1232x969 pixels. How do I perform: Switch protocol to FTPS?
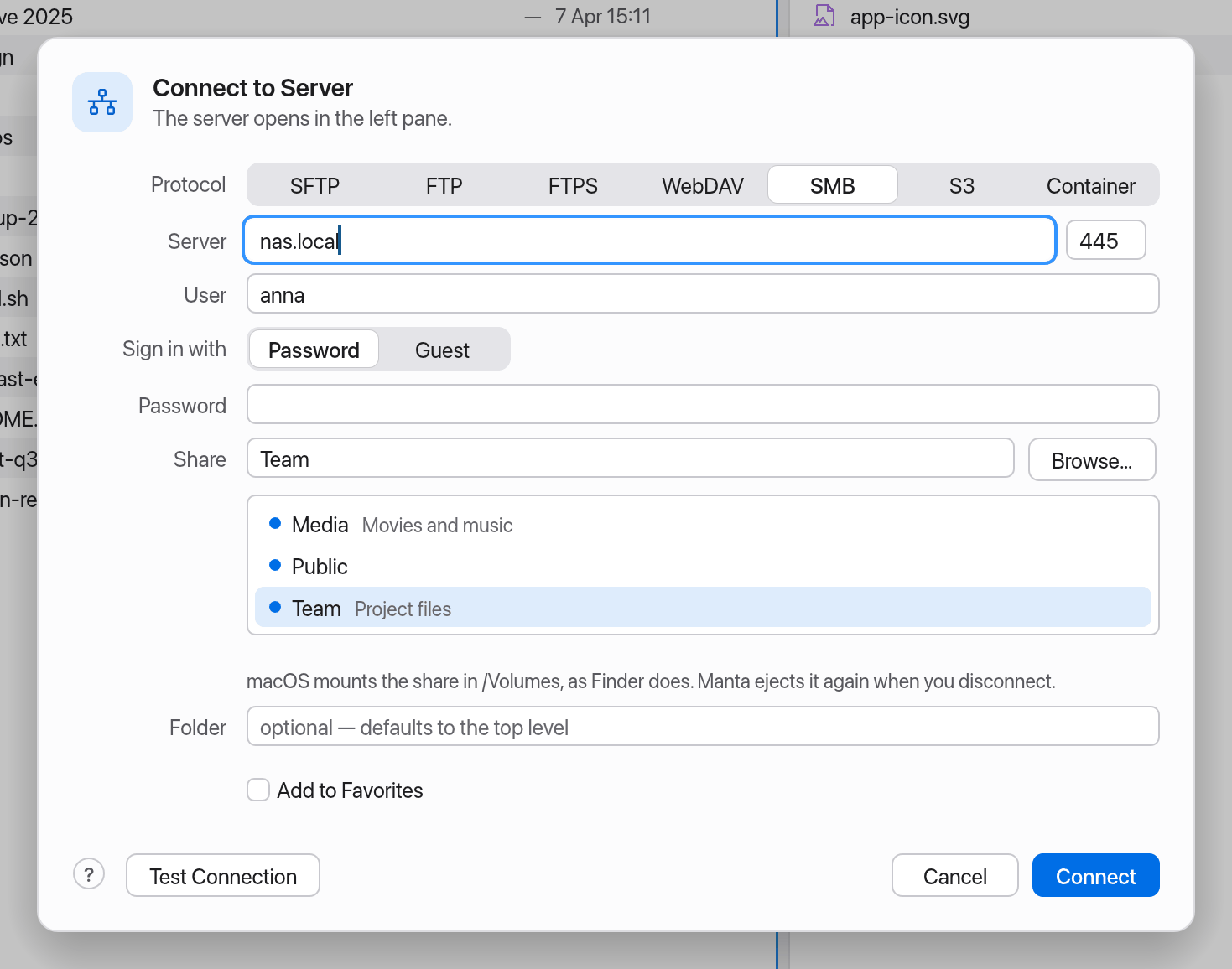point(573,185)
